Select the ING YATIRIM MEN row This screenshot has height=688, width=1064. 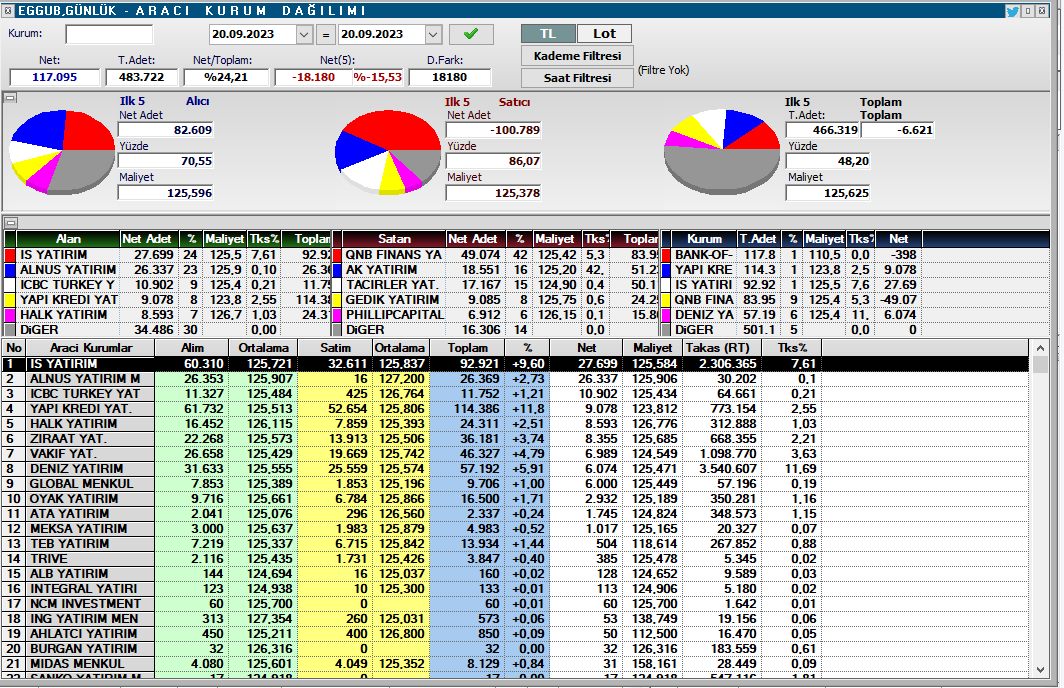click(x=515, y=618)
